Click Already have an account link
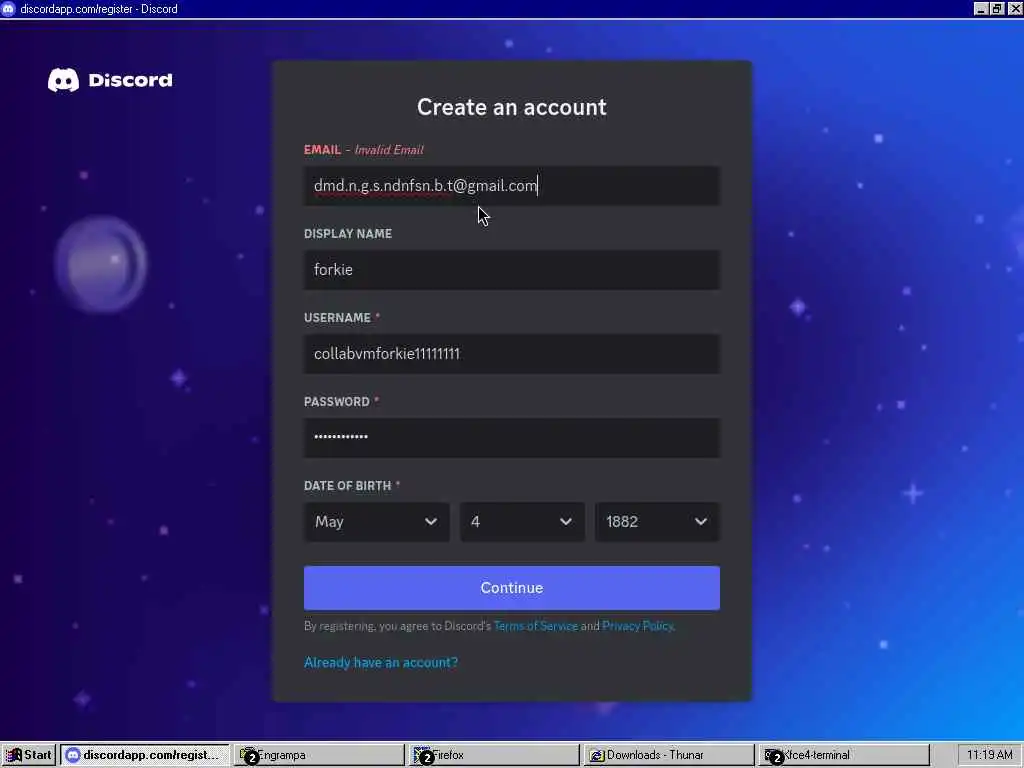Viewport: 1024px width, 768px height. click(x=381, y=662)
